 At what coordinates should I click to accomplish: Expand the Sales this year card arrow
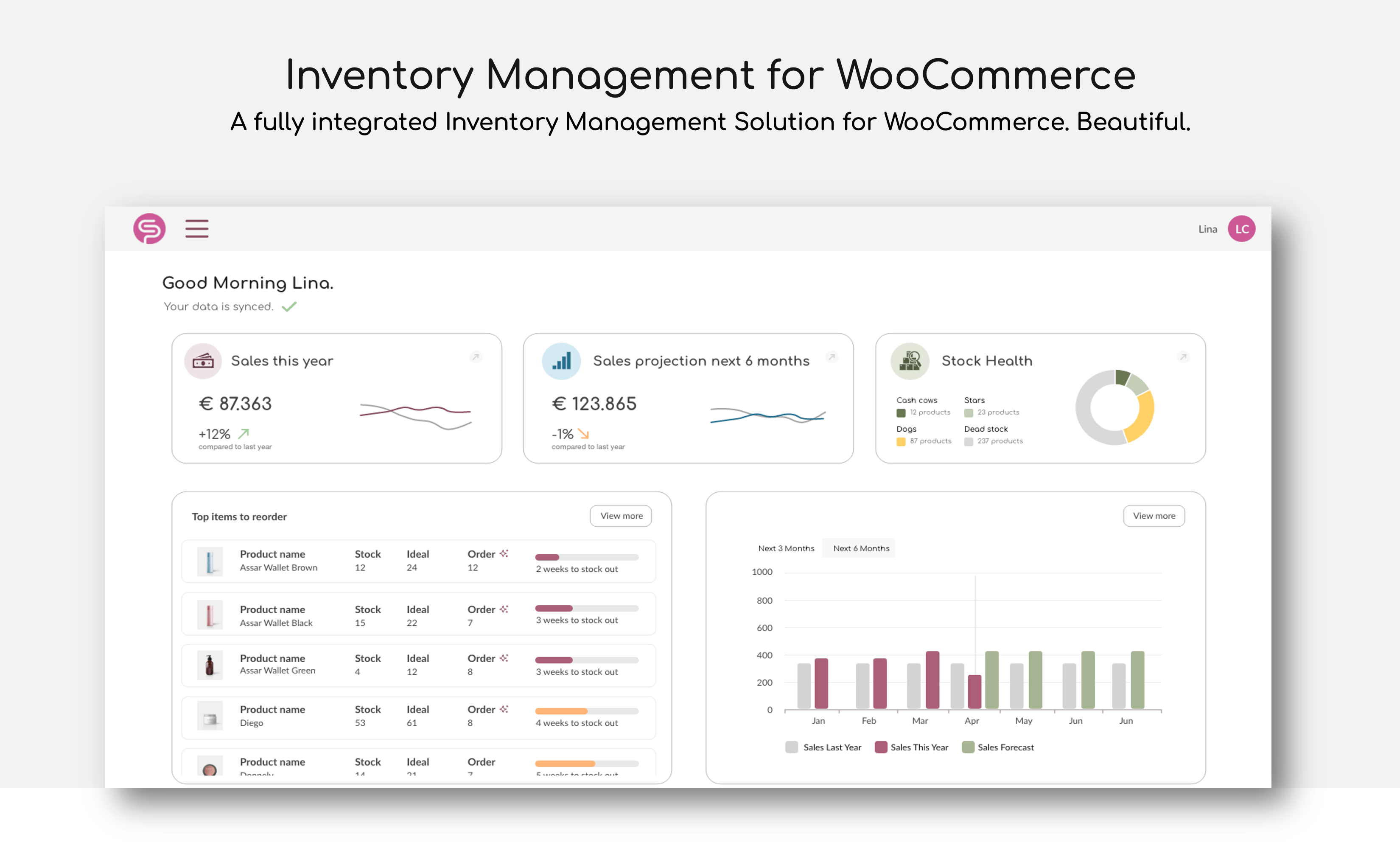(x=476, y=357)
